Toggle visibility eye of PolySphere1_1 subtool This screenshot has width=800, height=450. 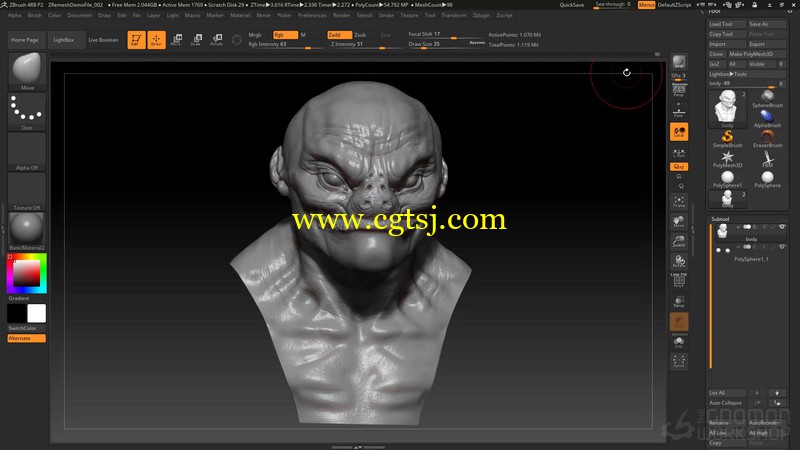(782, 247)
